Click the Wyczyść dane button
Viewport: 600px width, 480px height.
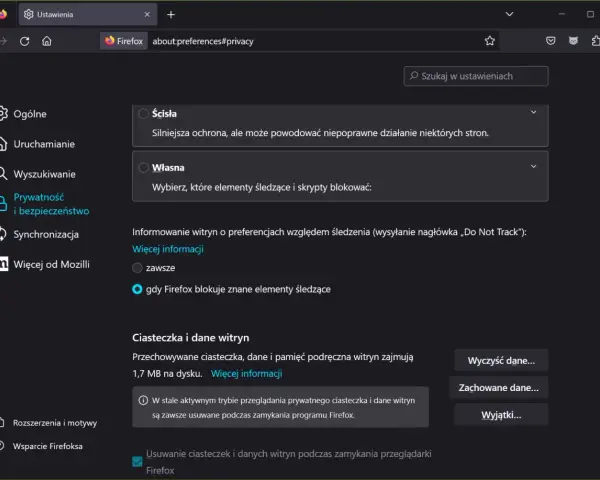click(x=501, y=360)
